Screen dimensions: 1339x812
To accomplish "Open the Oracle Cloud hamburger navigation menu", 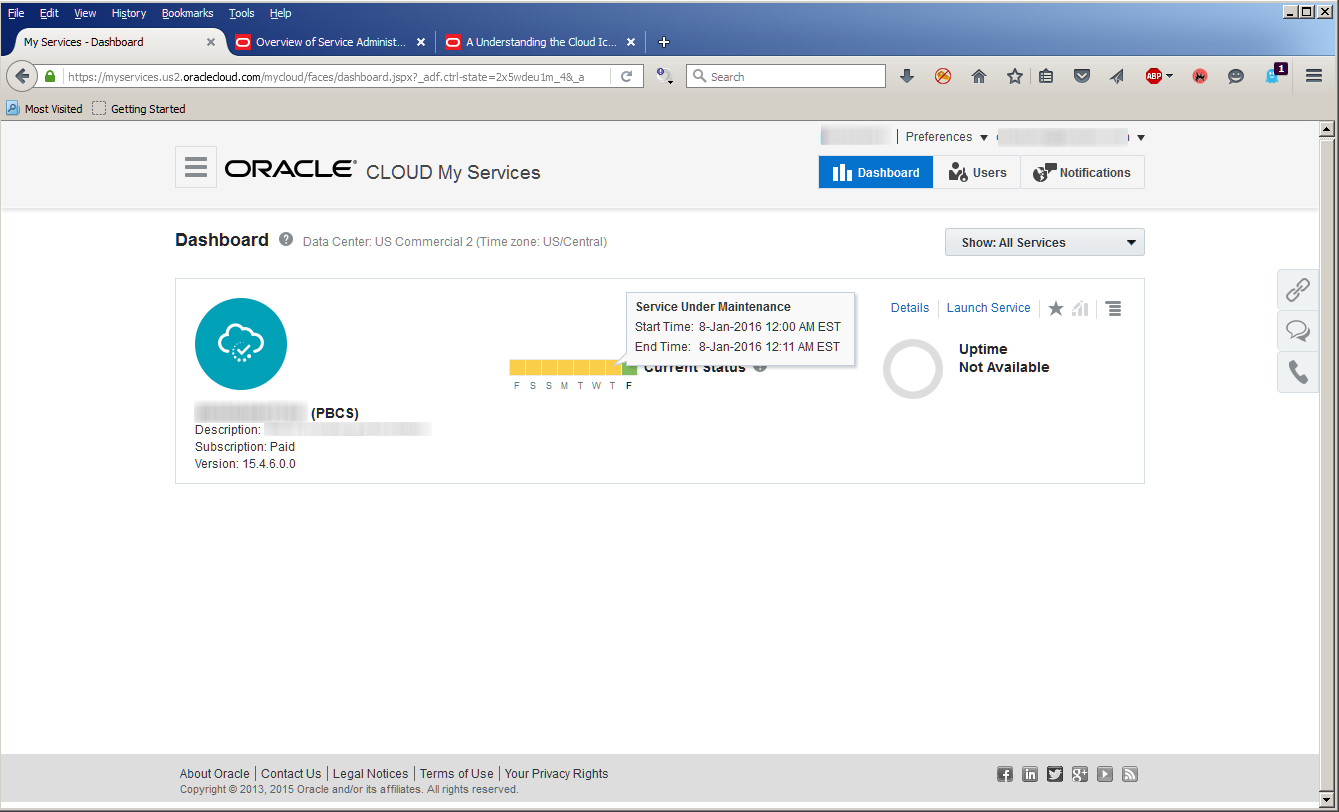I will 196,167.
